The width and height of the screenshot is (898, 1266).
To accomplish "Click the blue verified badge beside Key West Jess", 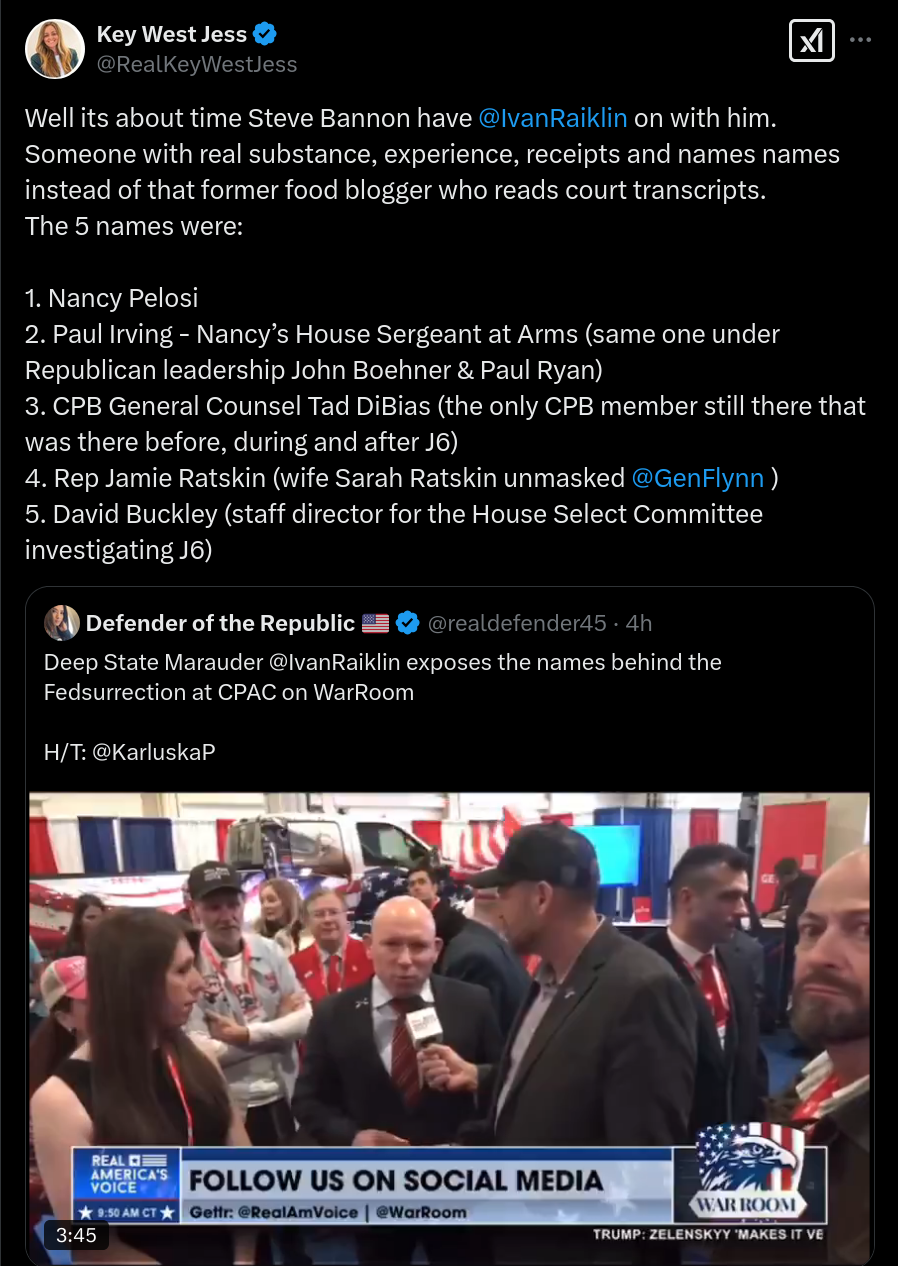I will coord(265,34).
